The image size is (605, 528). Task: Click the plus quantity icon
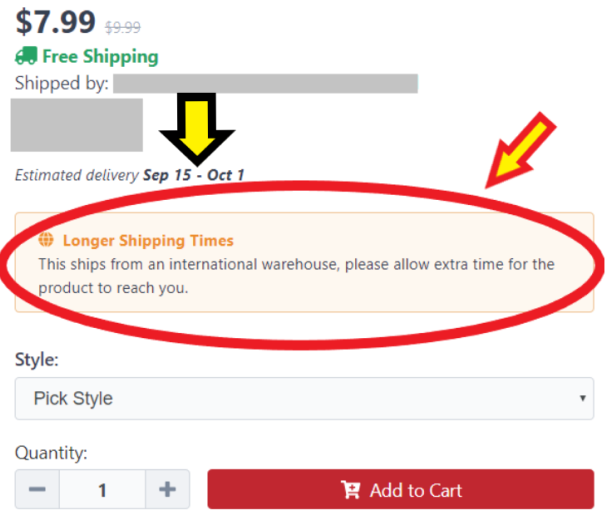point(167,489)
